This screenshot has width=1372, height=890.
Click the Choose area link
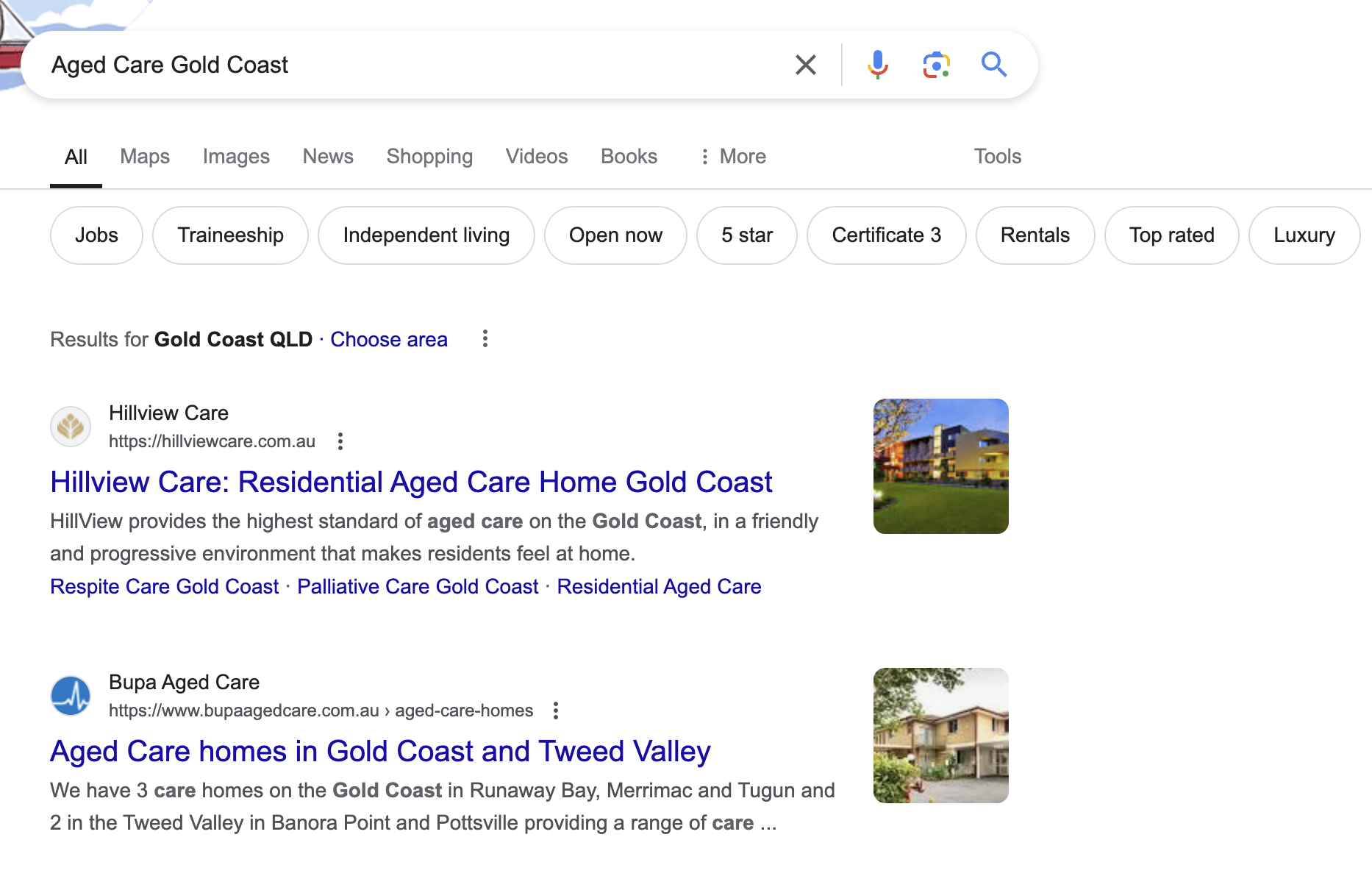click(x=389, y=339)
